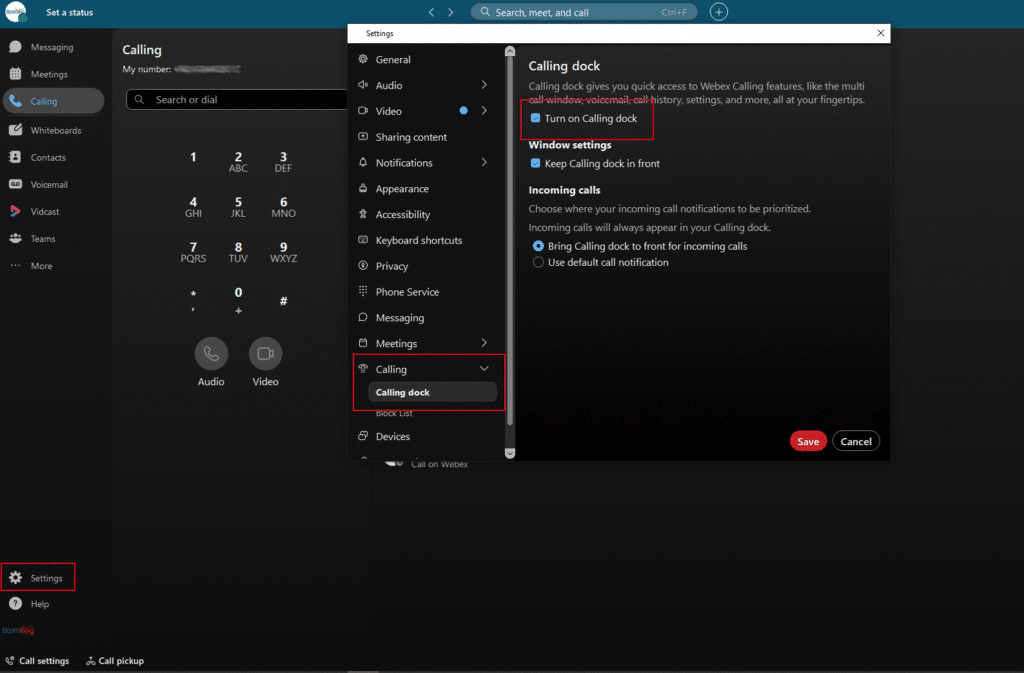Start an Audio call from the dialpad
1024x673 pixels.
coord(211,354)
